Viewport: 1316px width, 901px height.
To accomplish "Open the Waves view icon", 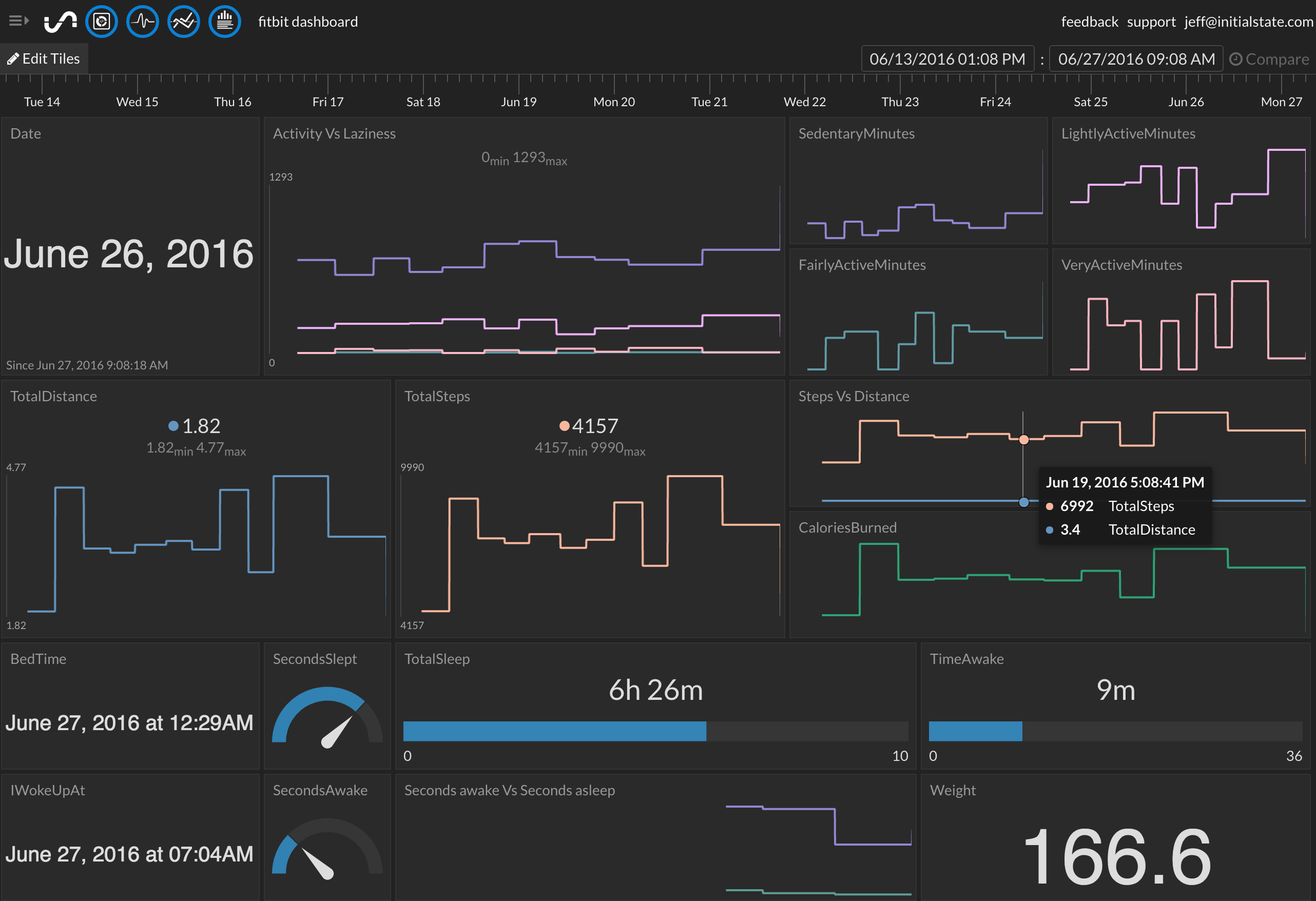I will (142, 22).
